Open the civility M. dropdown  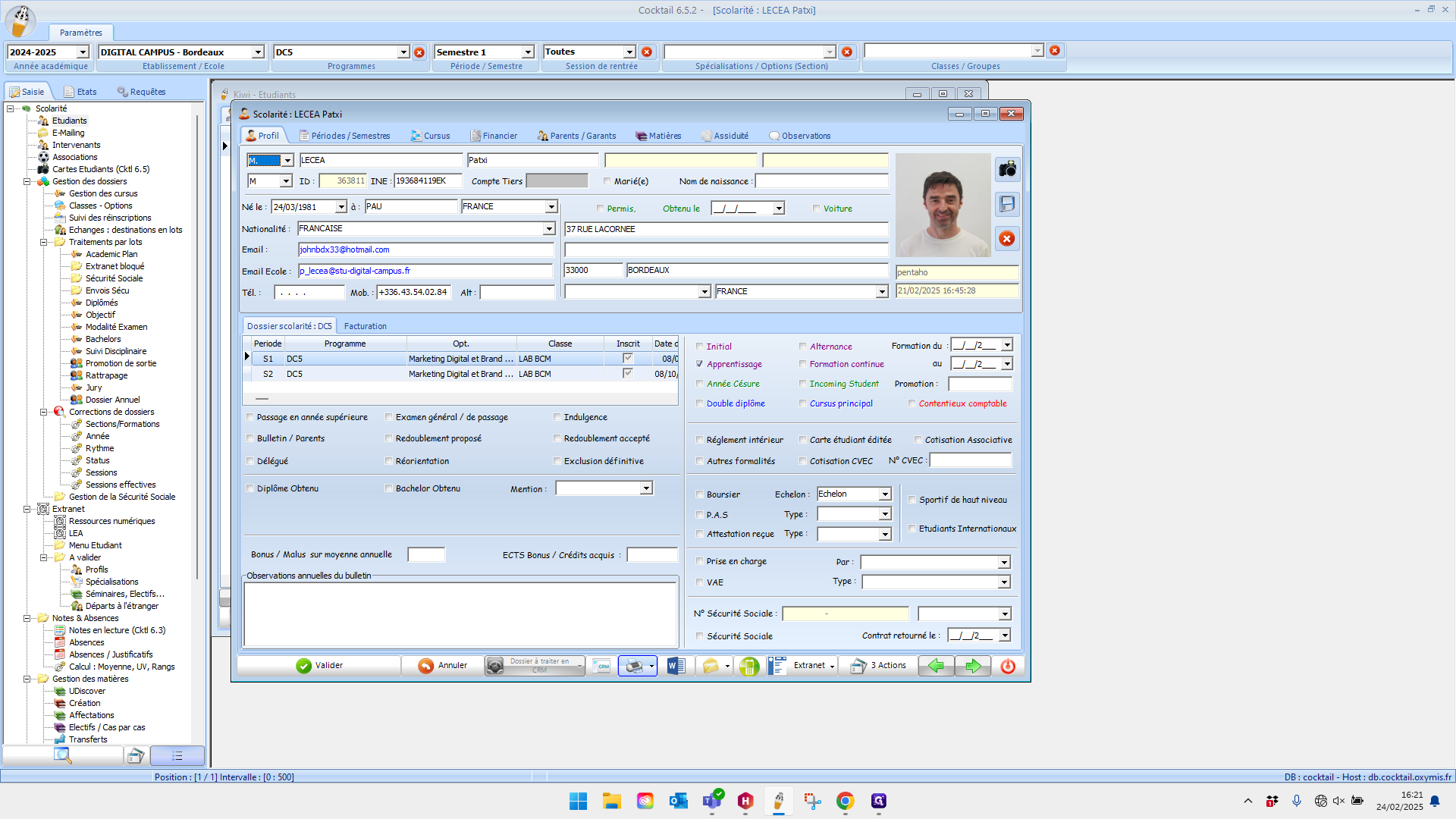tap(287, 161)
